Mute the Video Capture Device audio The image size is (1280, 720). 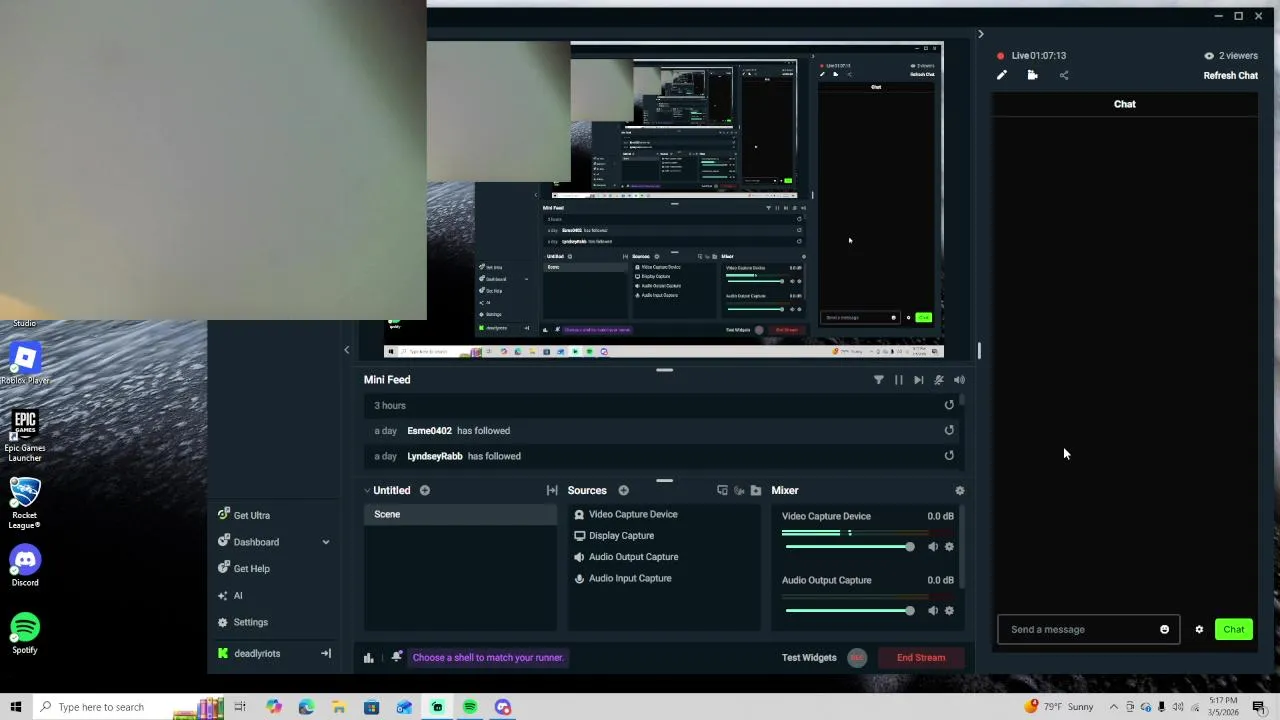933,547
